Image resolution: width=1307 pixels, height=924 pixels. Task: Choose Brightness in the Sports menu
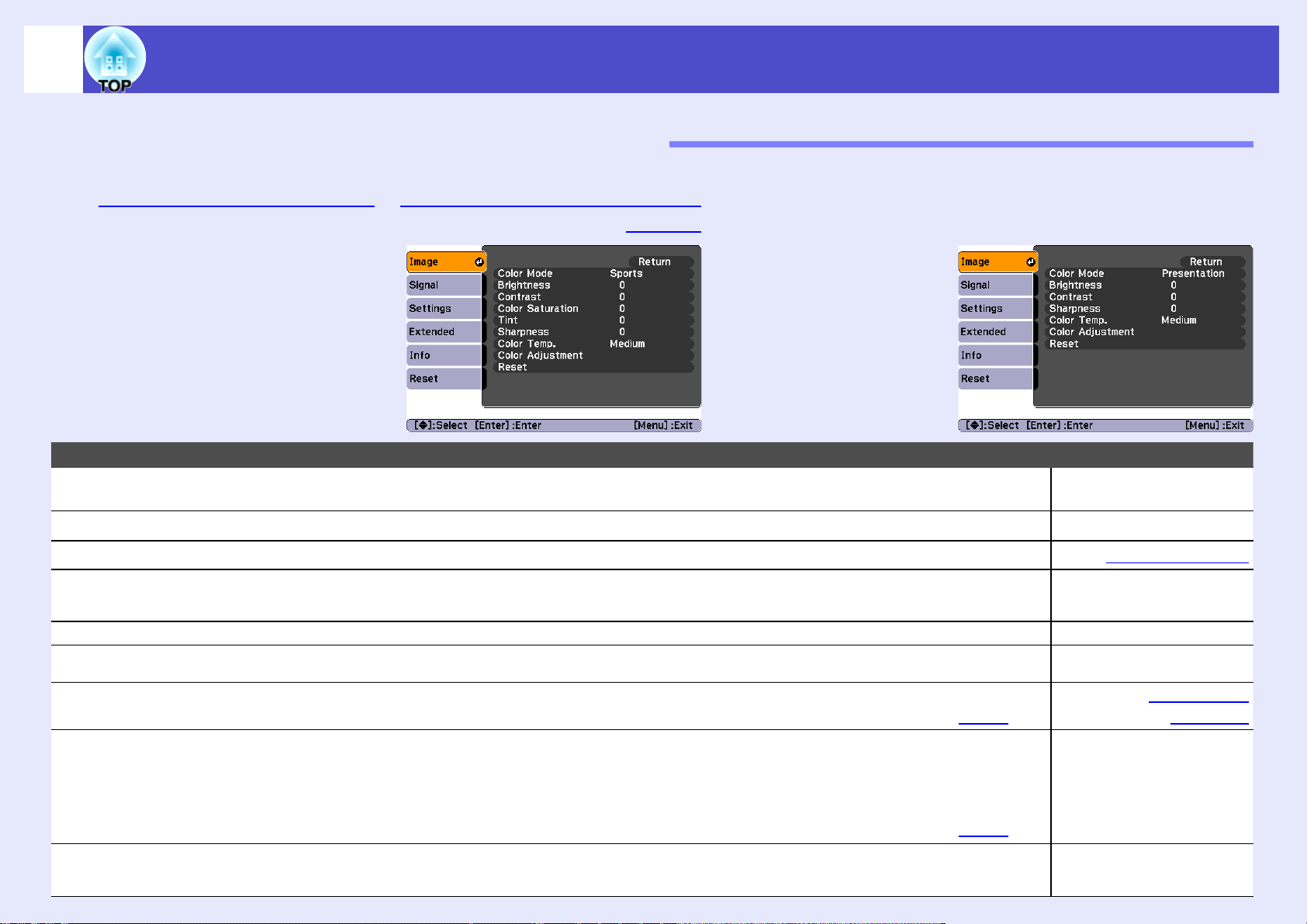[x=593, y=286]
